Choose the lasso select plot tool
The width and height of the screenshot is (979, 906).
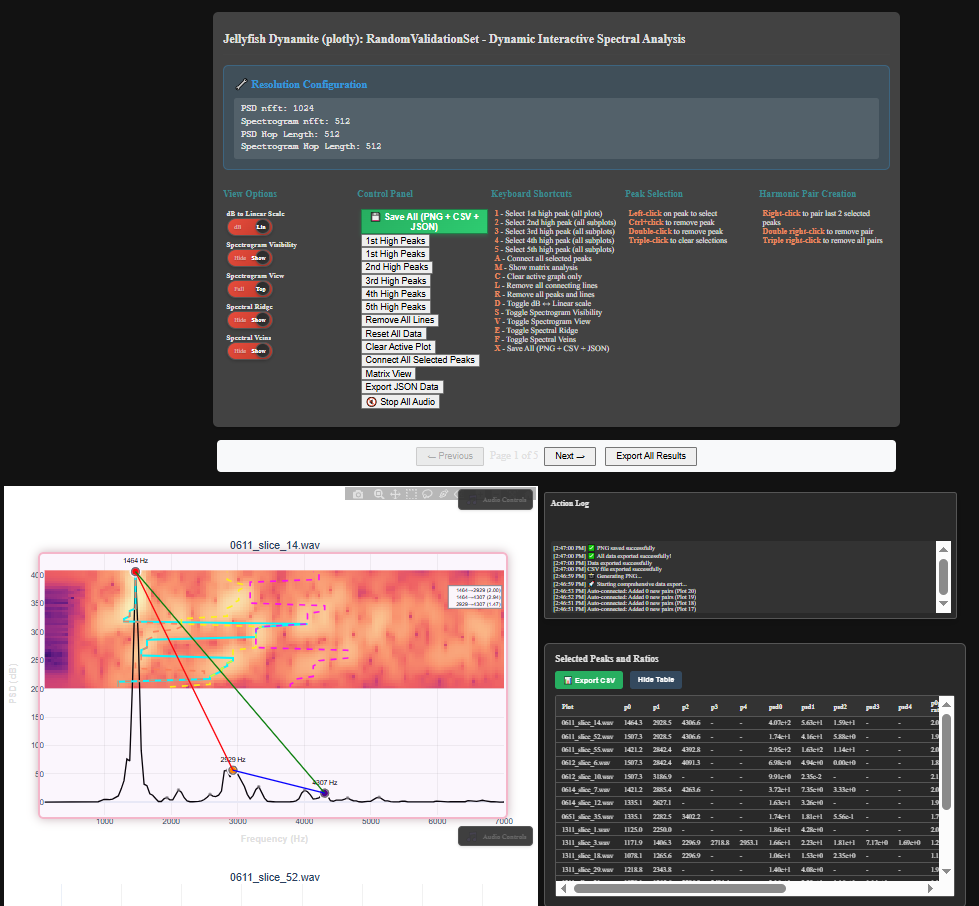[427, 494]
